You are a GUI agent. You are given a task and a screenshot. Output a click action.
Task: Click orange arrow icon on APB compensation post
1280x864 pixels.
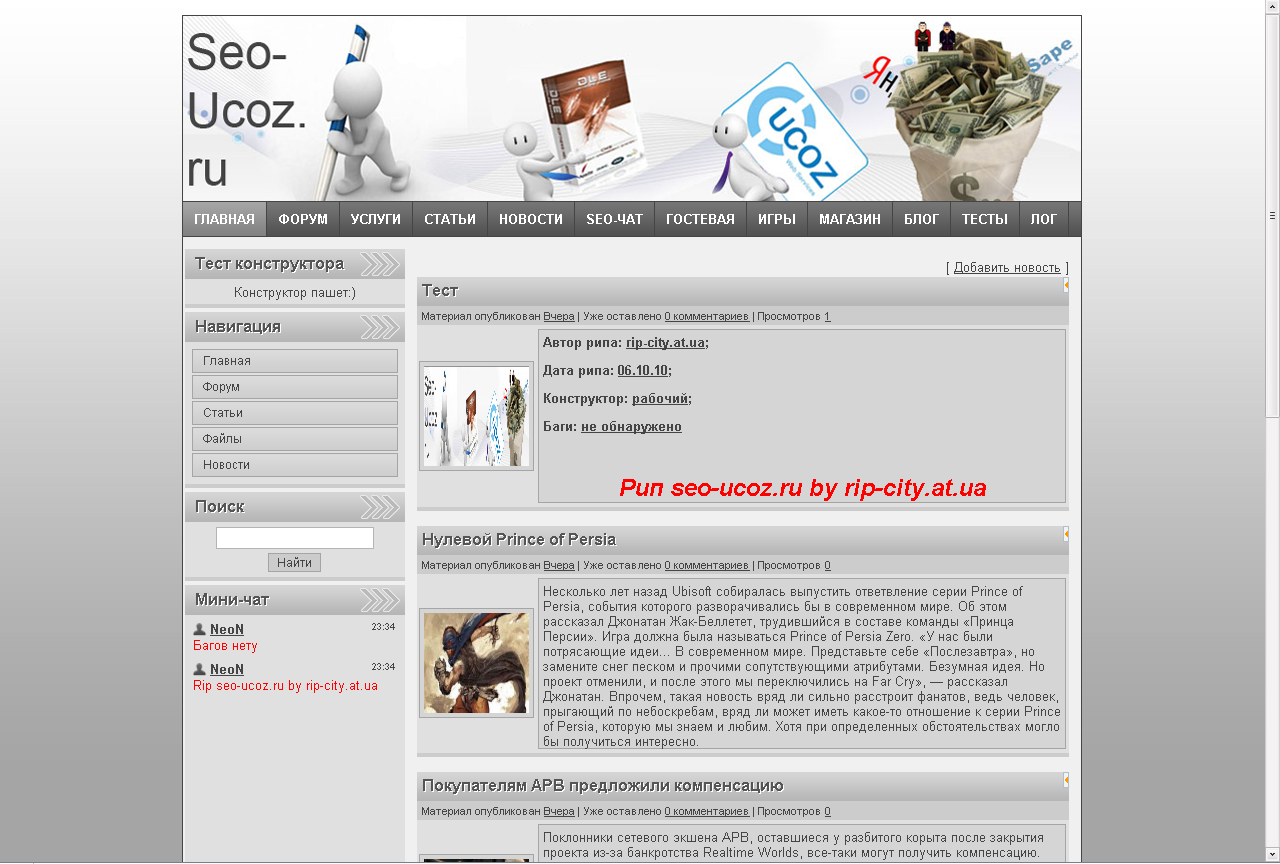(1066, 780)
